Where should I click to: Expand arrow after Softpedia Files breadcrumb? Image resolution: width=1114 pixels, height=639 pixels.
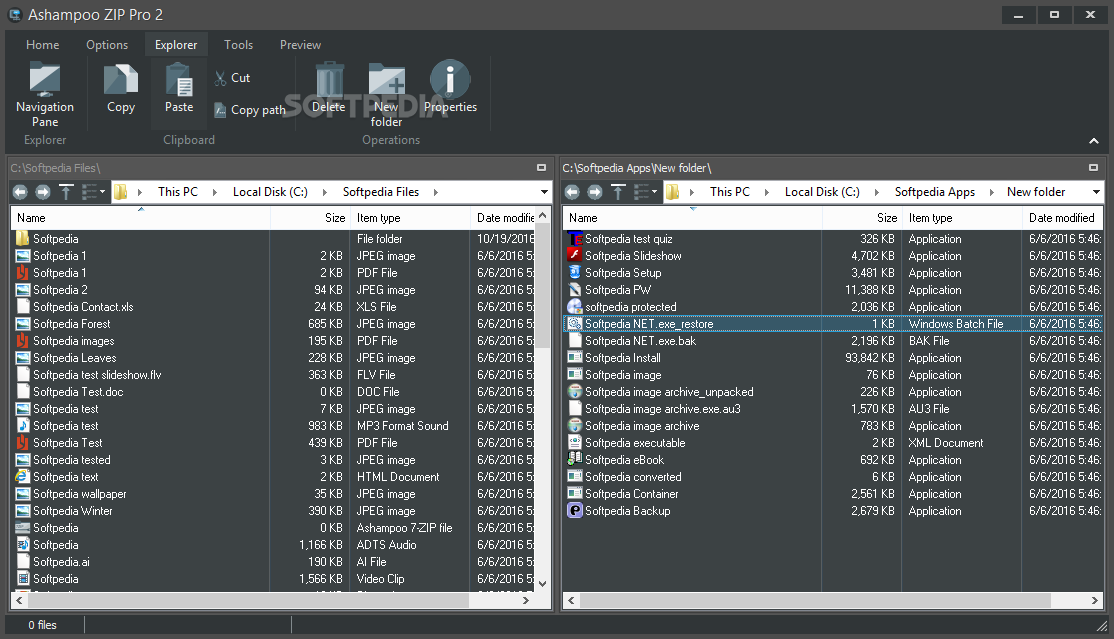(x=436, y=192)
